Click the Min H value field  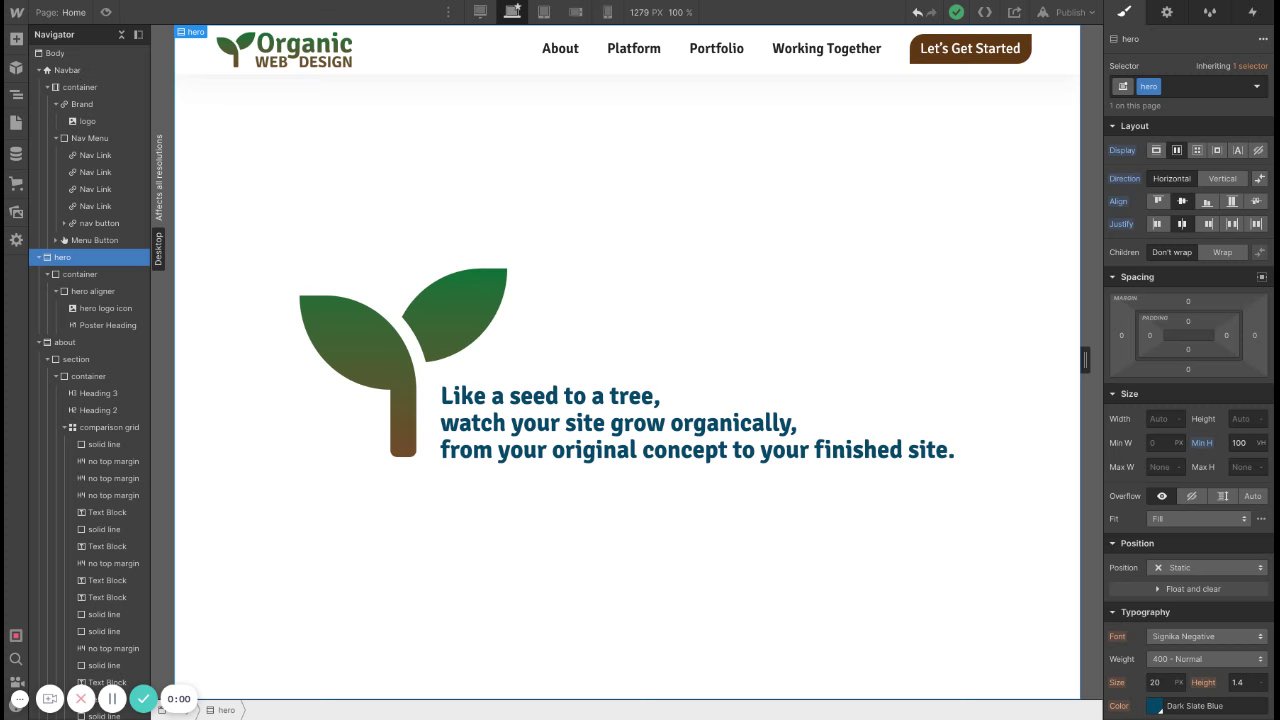(1240, 443)
